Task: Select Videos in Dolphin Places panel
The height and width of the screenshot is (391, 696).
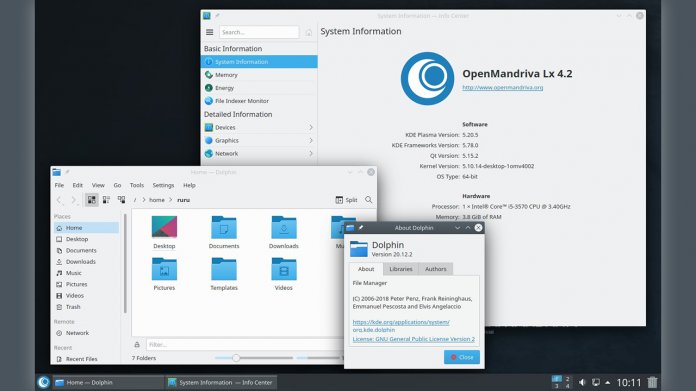Action: 86,296
